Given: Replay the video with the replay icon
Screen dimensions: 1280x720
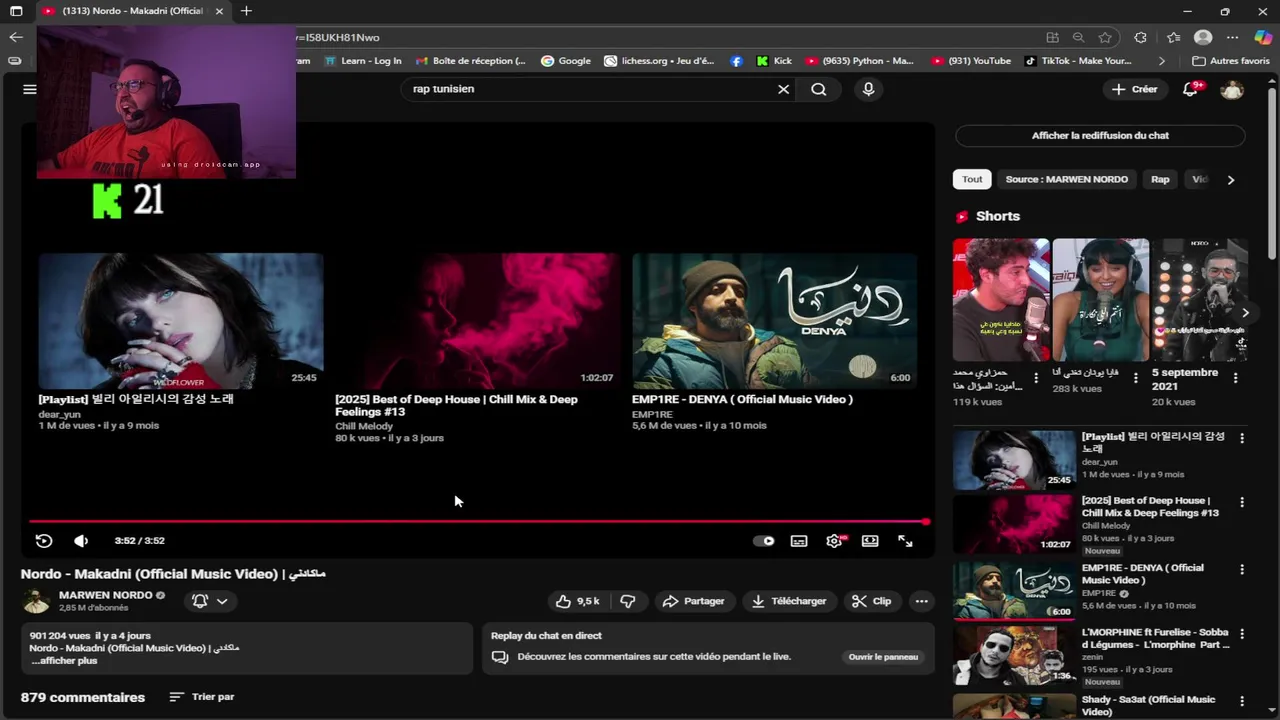Looking at the screenshot, I should coord(44,541).
